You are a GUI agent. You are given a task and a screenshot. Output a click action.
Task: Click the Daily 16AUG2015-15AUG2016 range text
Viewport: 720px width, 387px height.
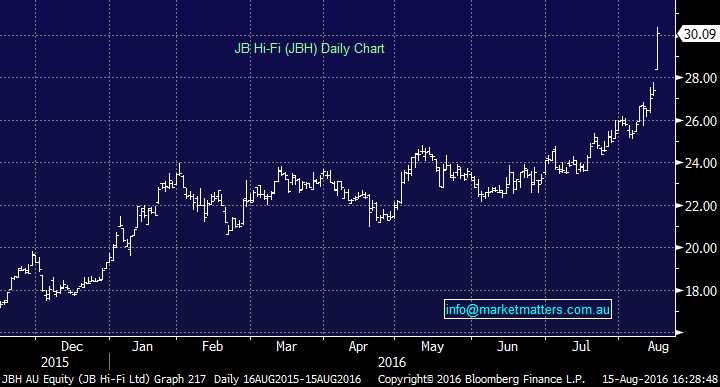click(x=287, y=379)
